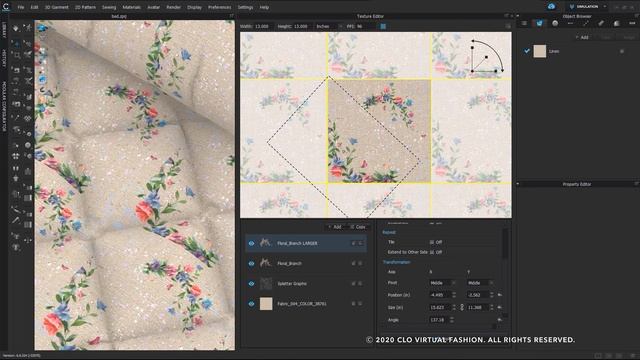Hide the Splatter Graphic layer
The height and width of the screenshot is (360, 640).
coord(251,283)
